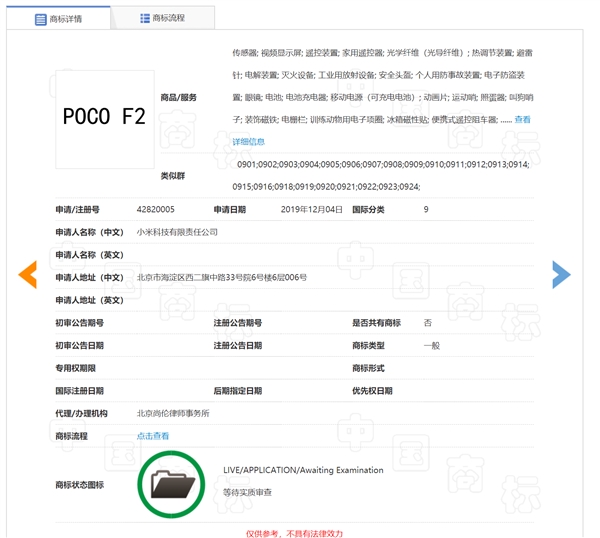Click the 注册公告日期 label
Image resolution: width=600 pixels, height=538 pixels.
tap(238, 346)
